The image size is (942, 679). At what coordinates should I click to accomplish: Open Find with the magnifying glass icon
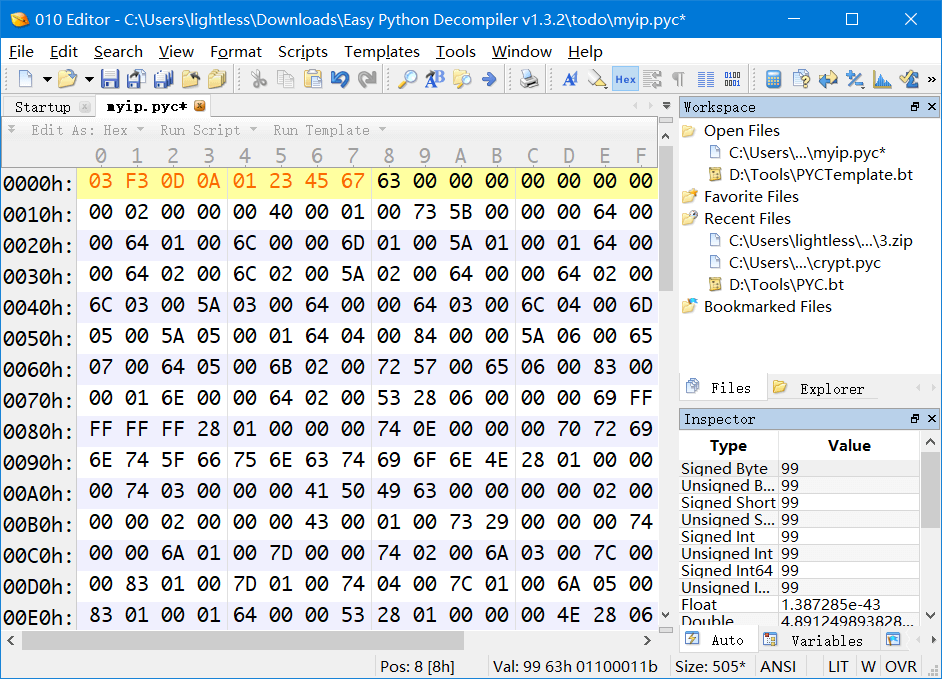[408, 79]
